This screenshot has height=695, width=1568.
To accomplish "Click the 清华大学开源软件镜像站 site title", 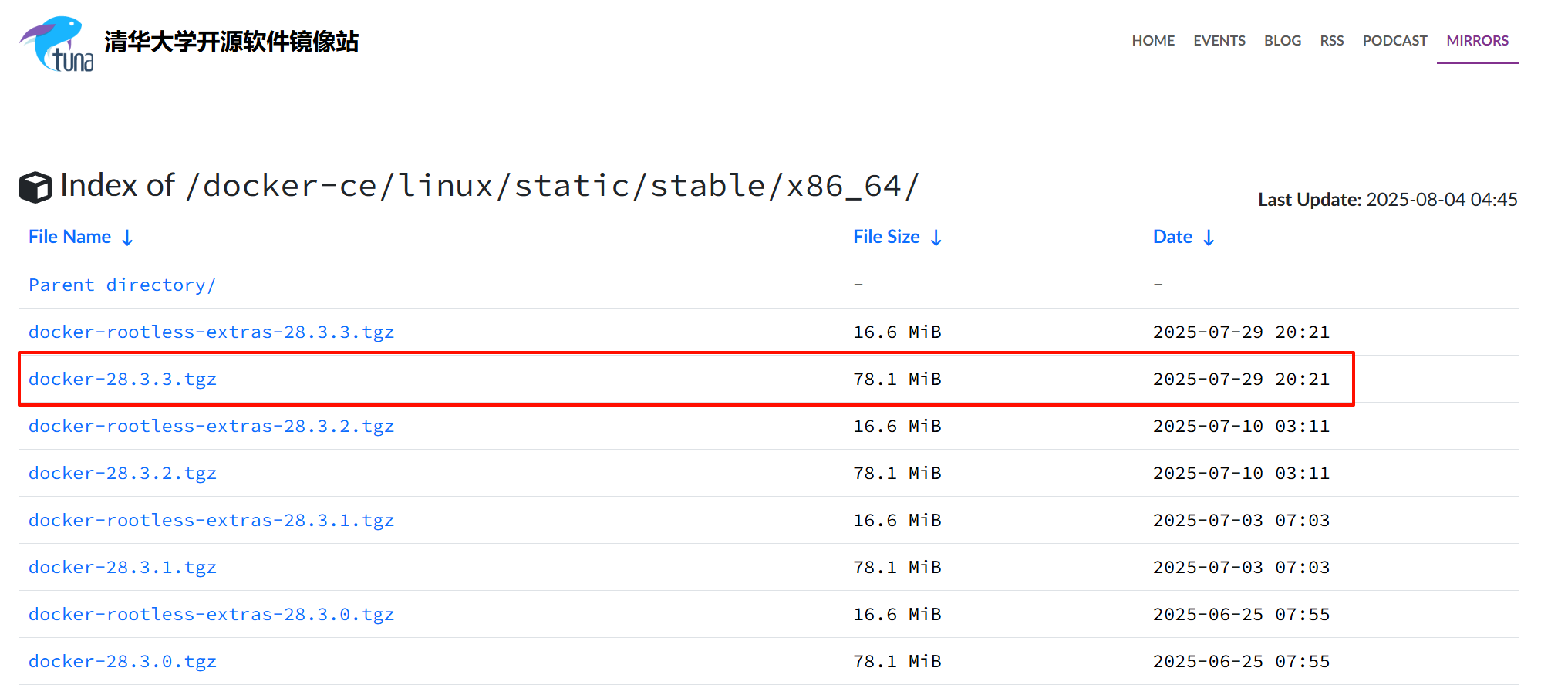I will [x=231, y=42].
